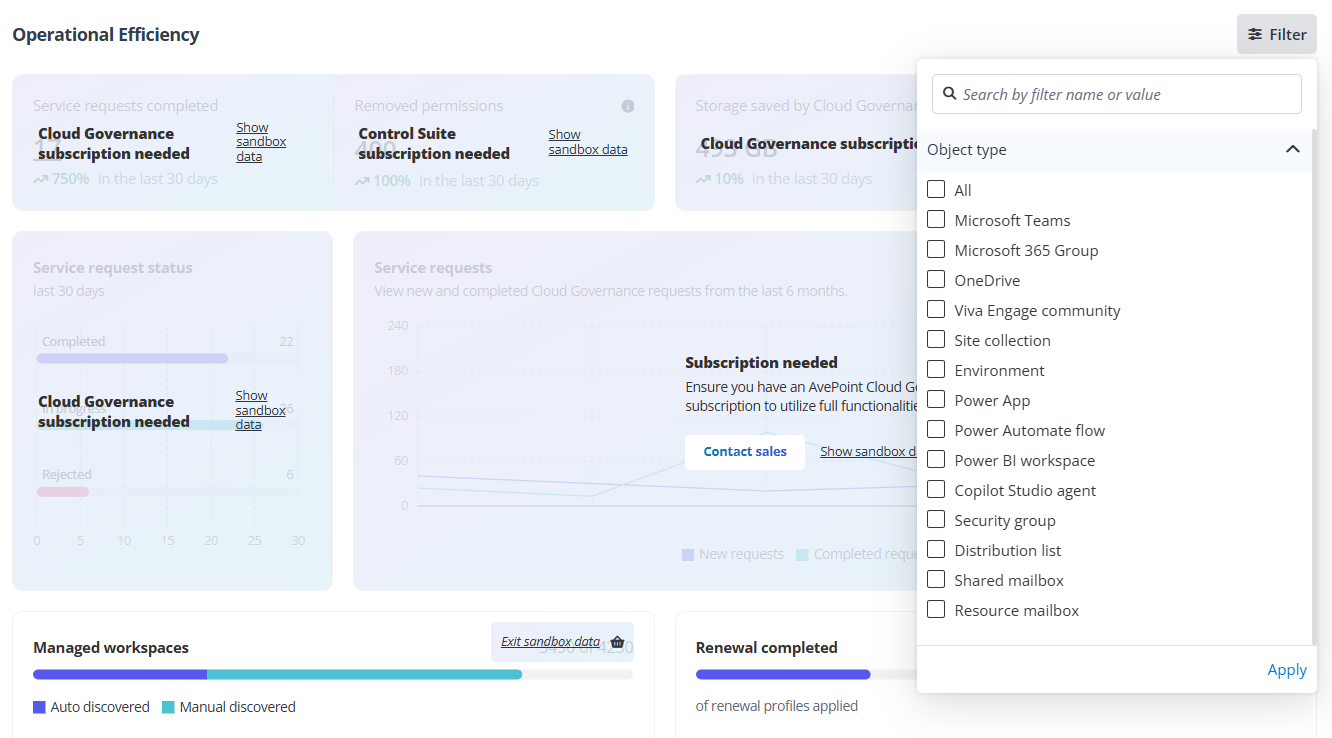This screenshot has height=738, width=1332.
Task: Show sandbox data for Removed permissions
Action: 587,142
